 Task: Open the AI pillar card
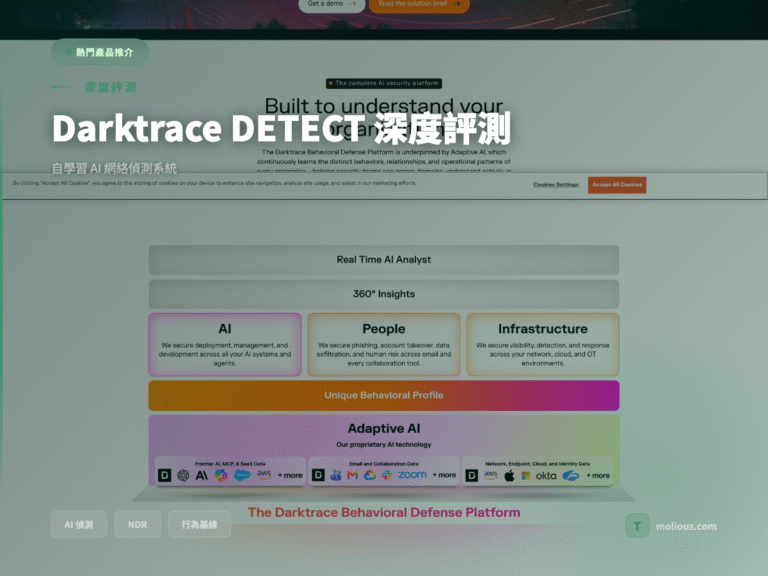point(225,345)
